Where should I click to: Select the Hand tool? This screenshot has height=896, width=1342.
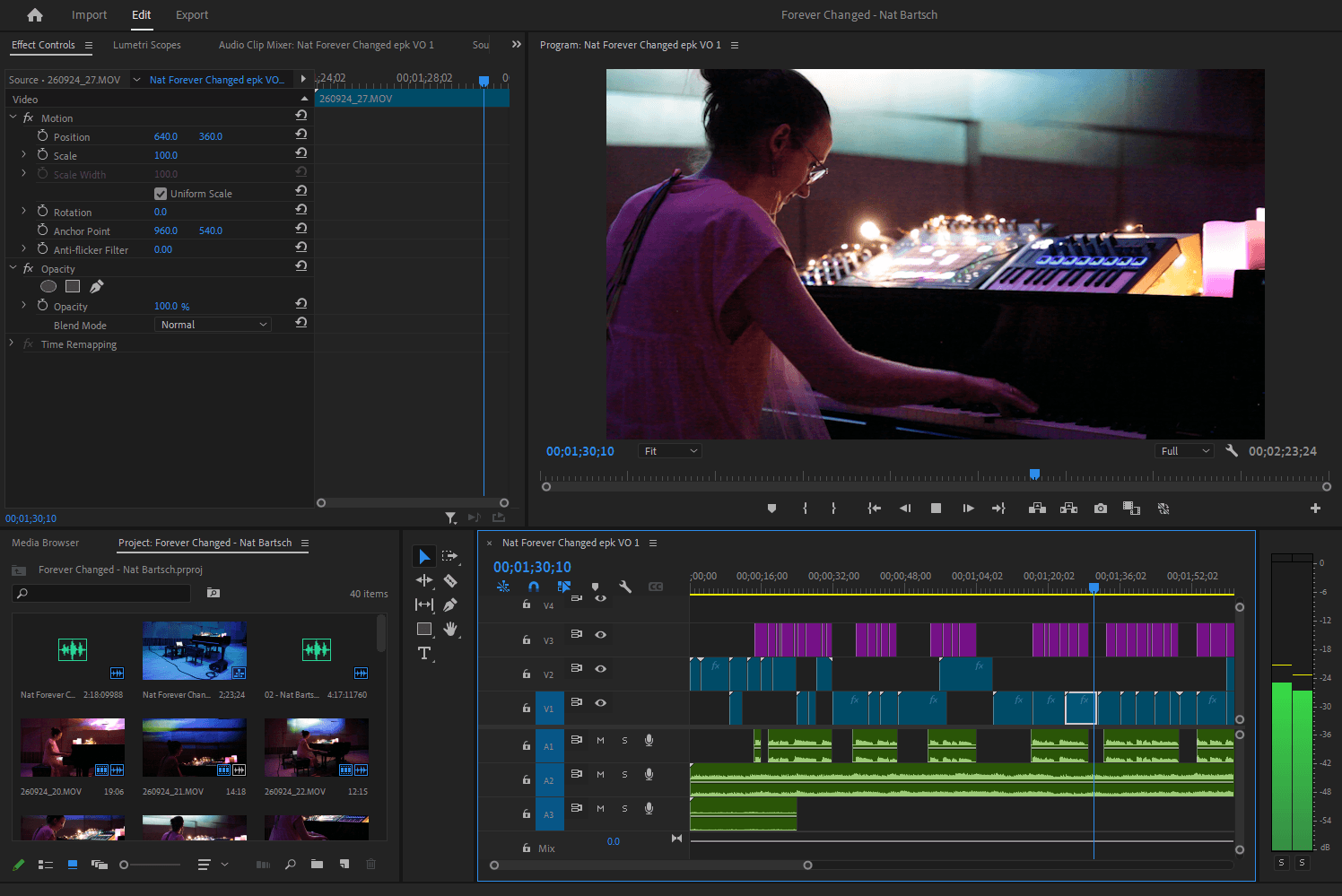(x=450, y=630)
